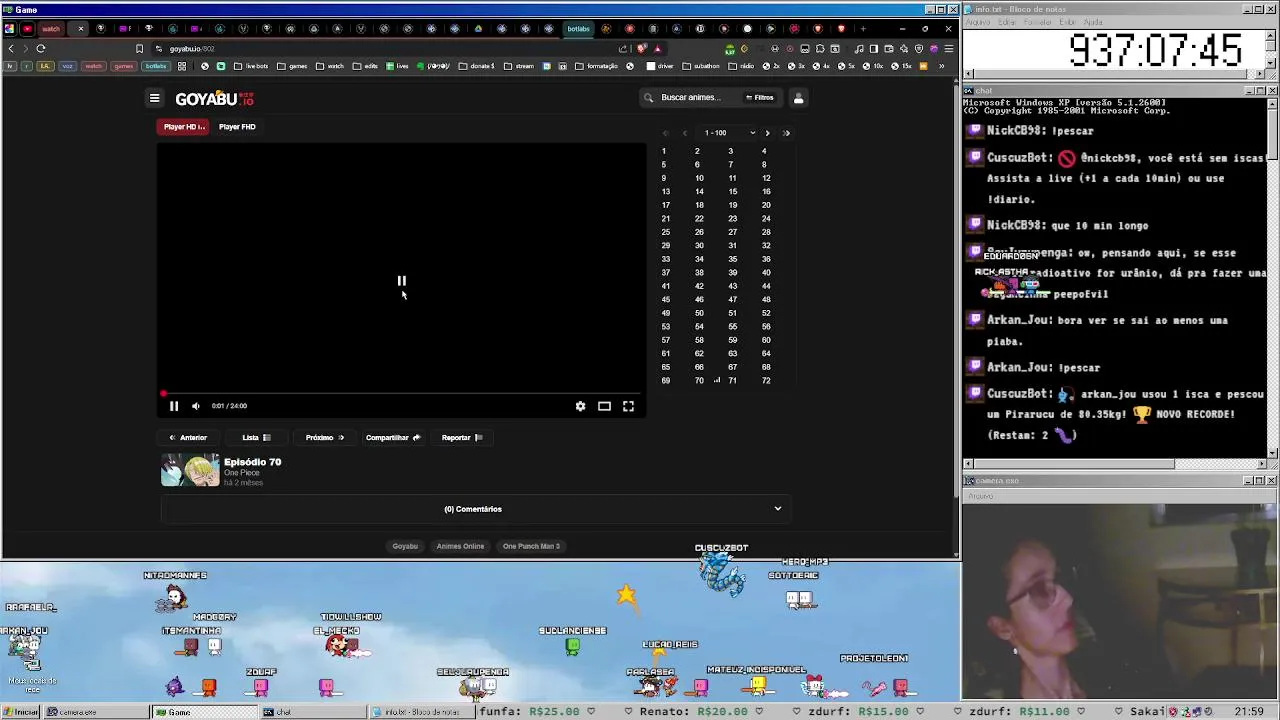Click the center pause overlay on video
This screenshot has width=1280, height=720.
click(x=401, y=281)
